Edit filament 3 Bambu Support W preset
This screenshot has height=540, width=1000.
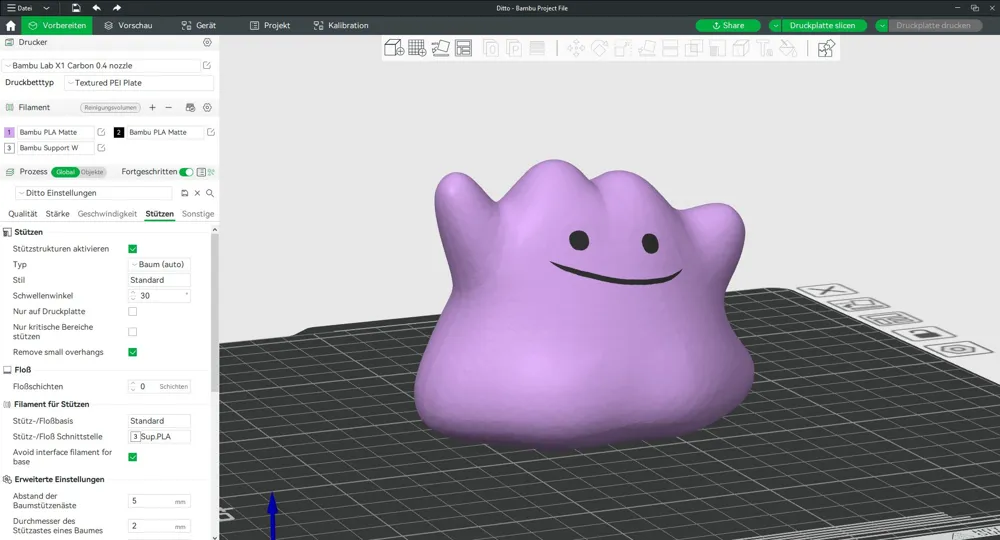point(101,148)
